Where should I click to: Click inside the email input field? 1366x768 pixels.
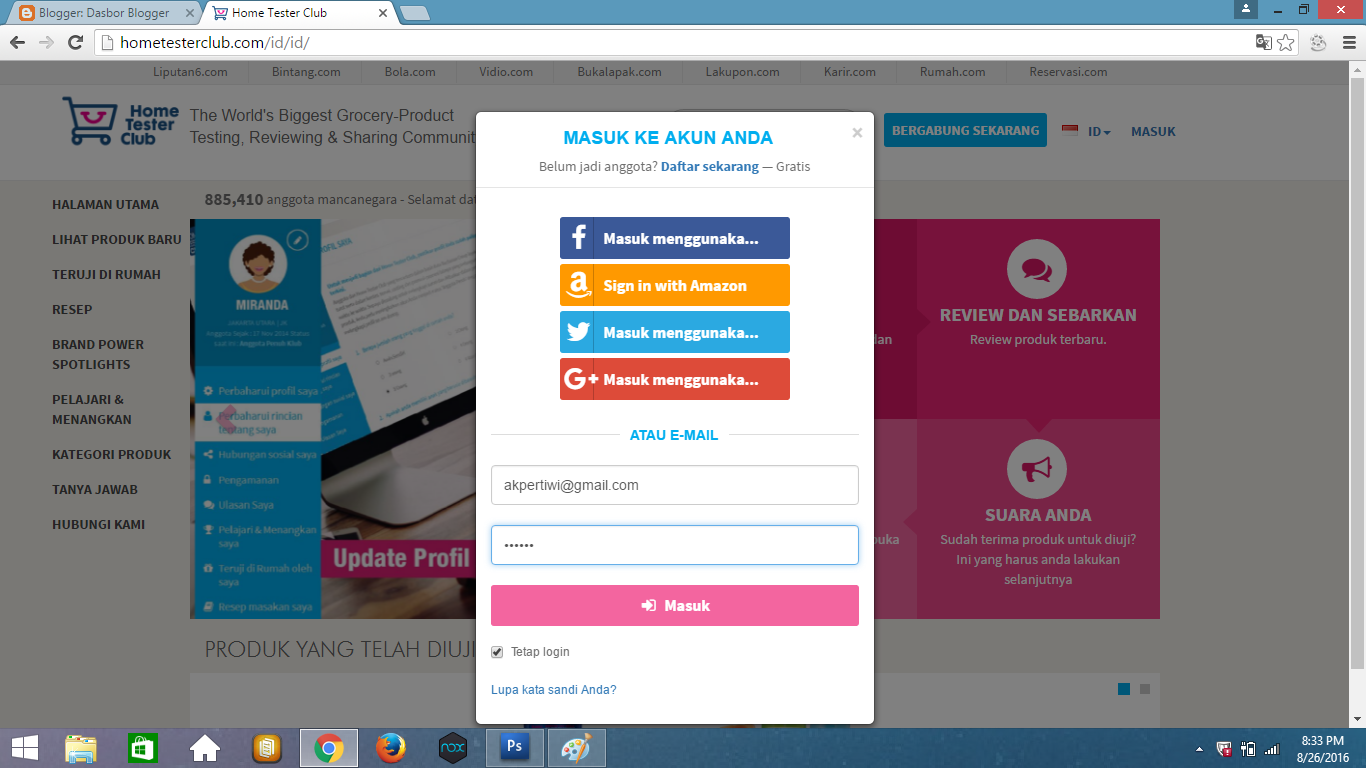pos(674,485)
